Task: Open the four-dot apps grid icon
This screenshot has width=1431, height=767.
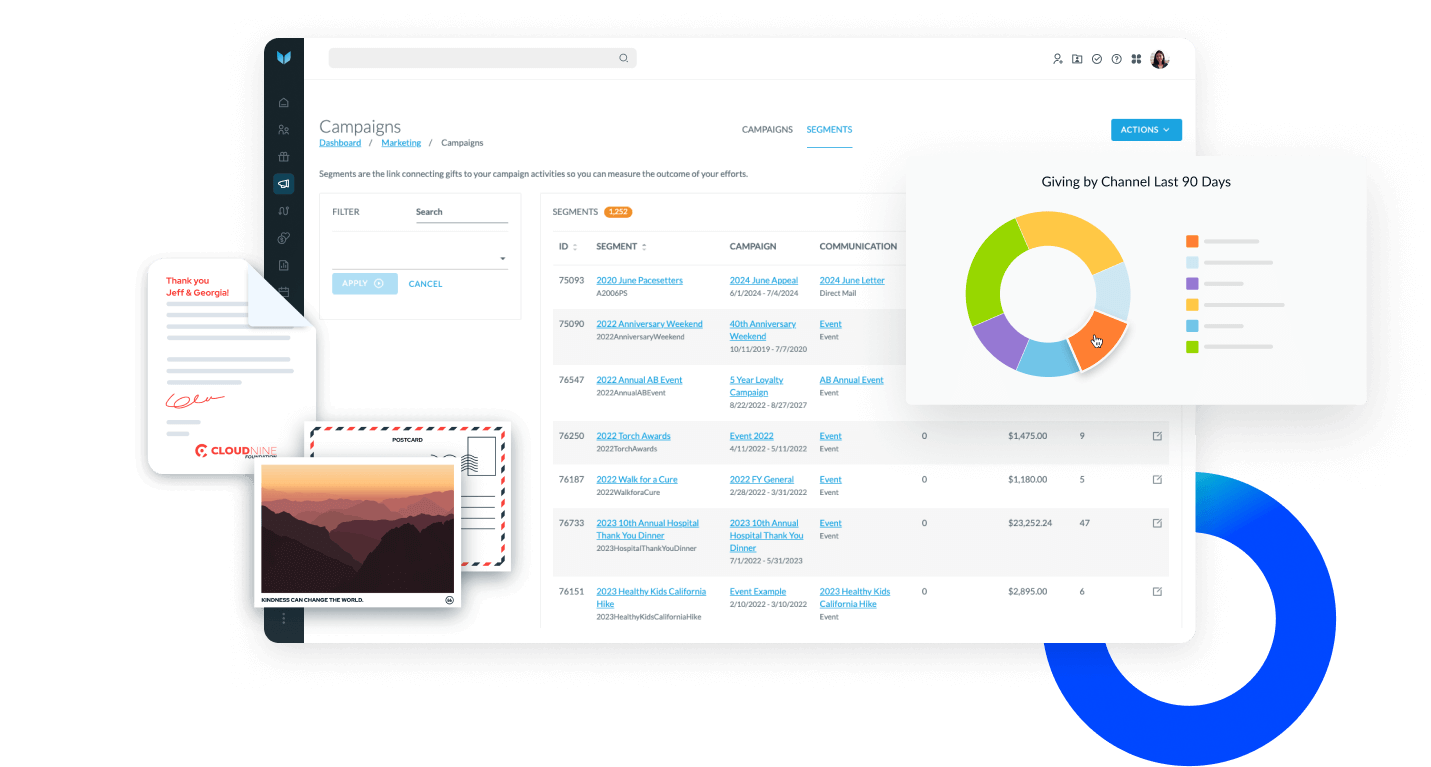Action: click(1136, 59)
